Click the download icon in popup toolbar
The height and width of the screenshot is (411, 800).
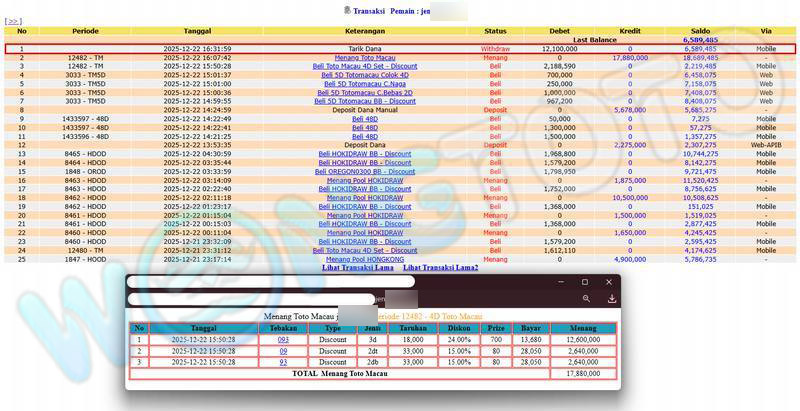(611, 298)
